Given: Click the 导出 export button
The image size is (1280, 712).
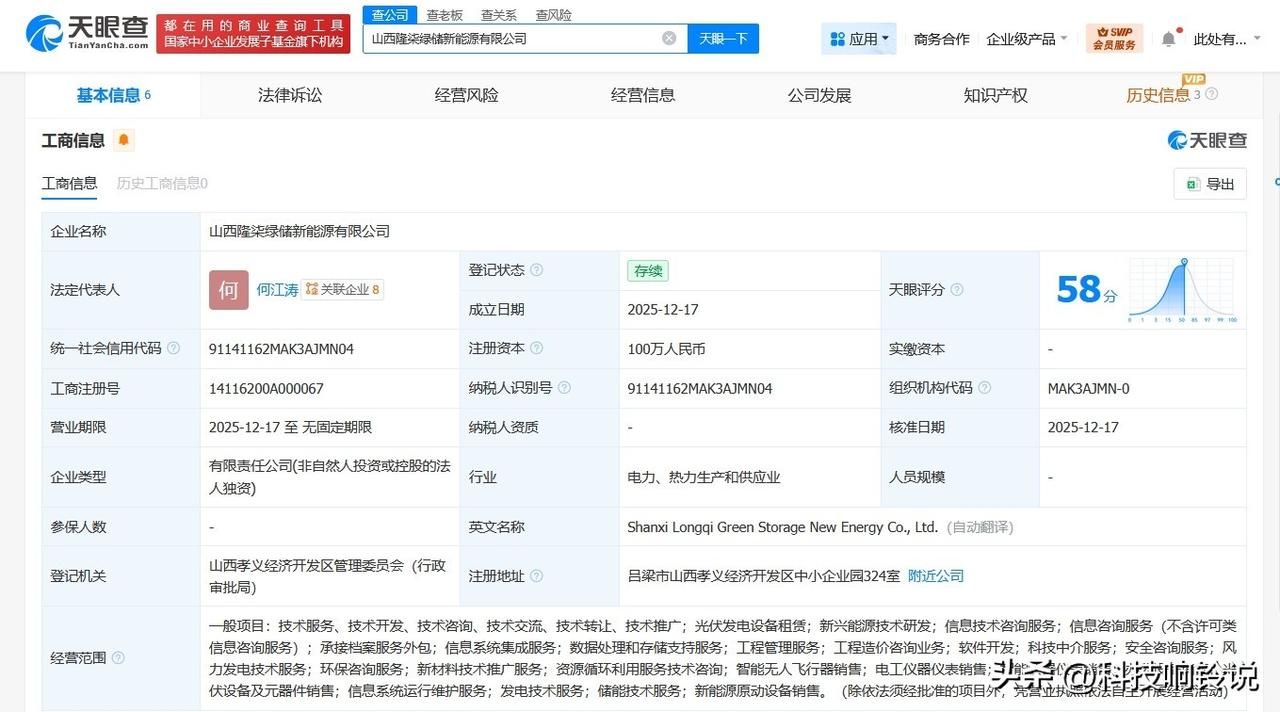Looking at the screenshot, I should click(1210, 184).
